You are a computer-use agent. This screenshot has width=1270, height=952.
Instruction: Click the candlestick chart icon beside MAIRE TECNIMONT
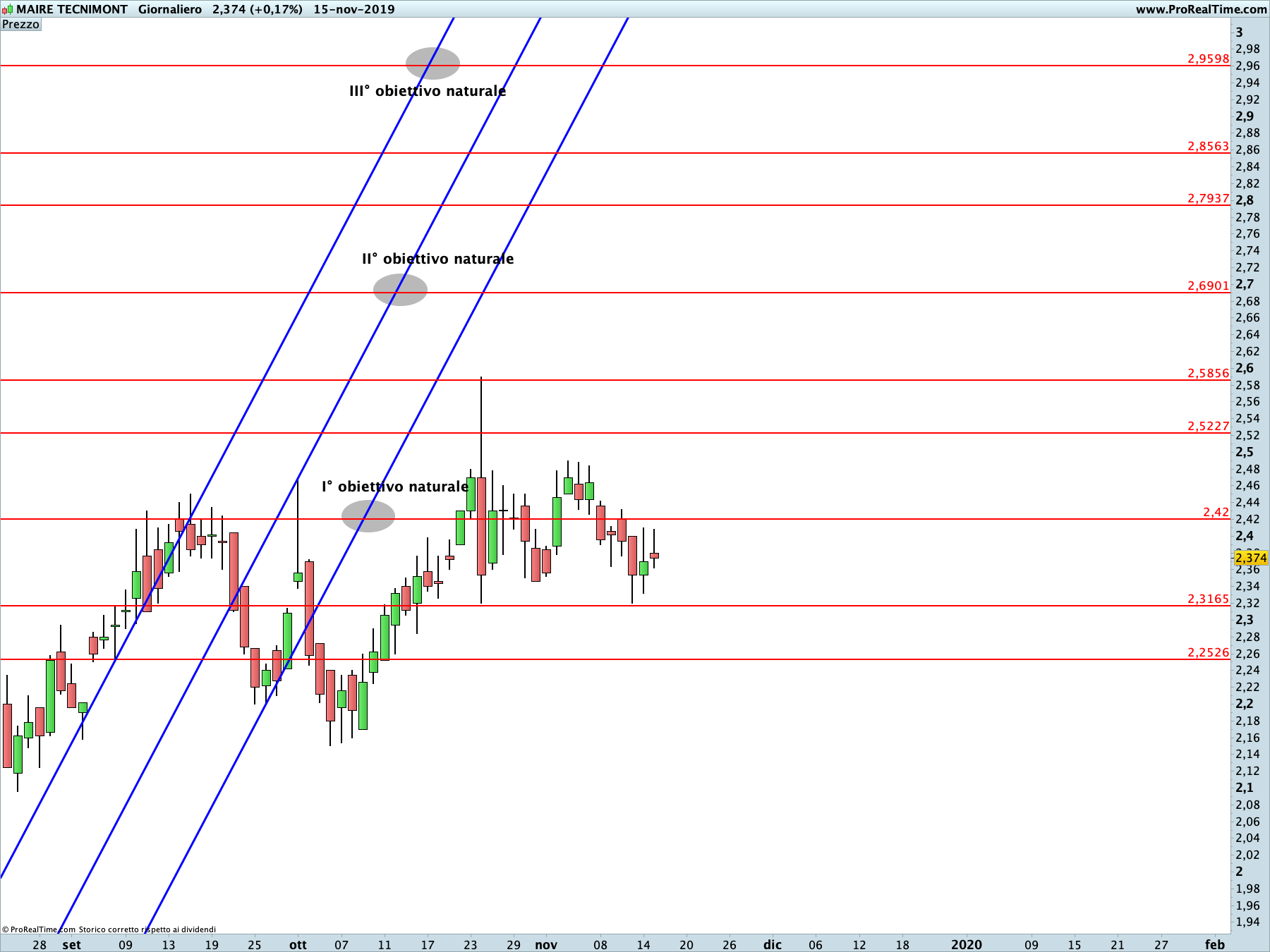pos(7,9)
